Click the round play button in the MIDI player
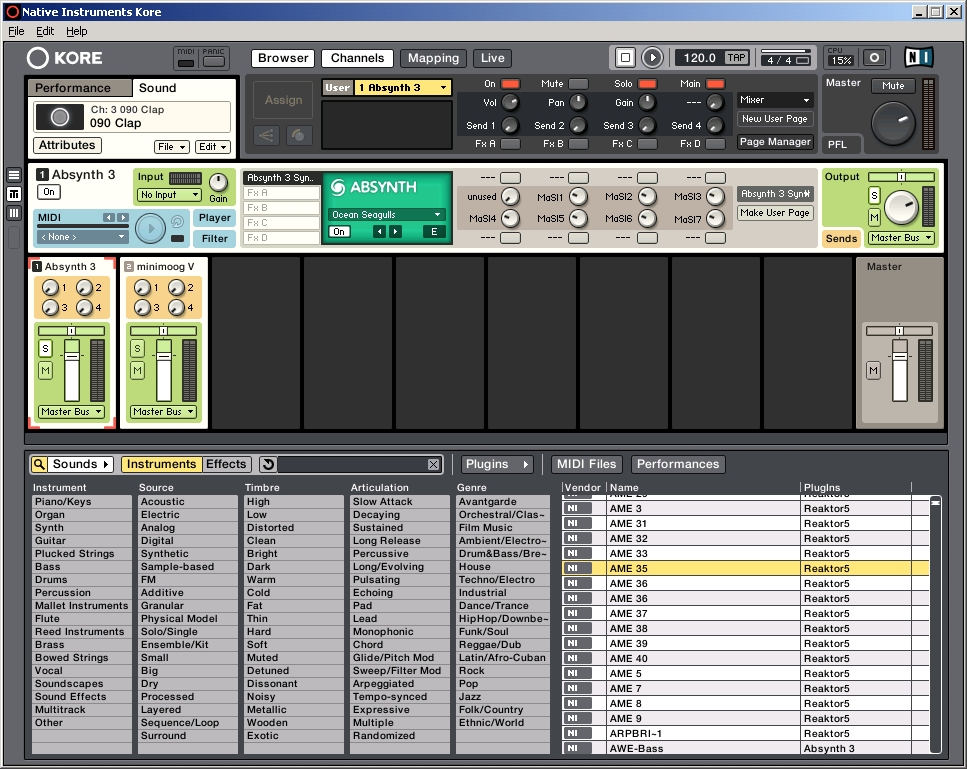967x769 pixels. pos(150,229)
